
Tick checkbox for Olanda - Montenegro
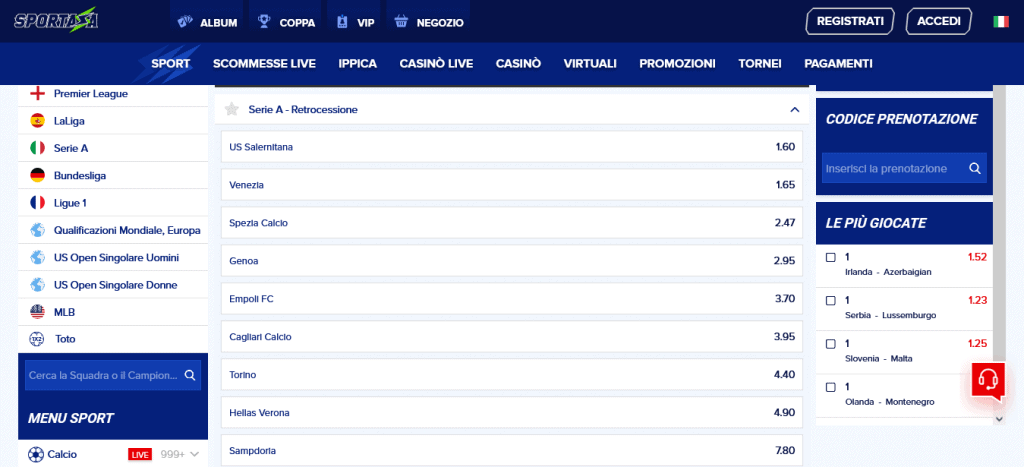click(x=831, y=387)
